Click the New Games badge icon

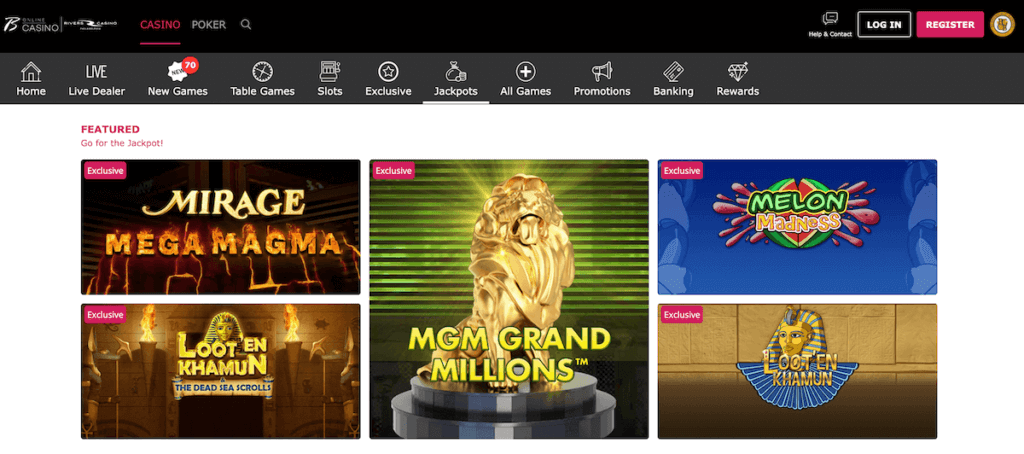178,71
